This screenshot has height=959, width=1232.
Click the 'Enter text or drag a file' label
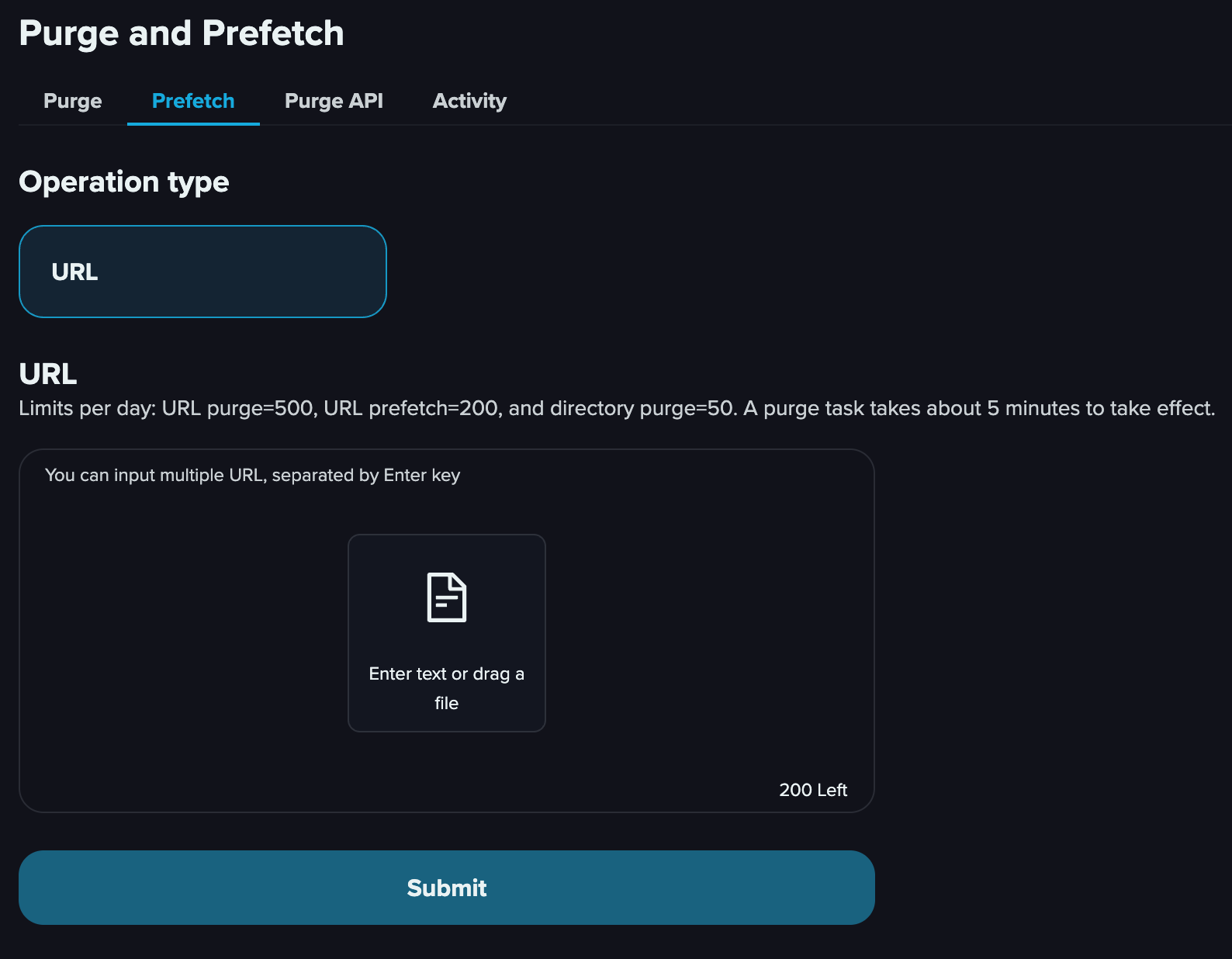coord(447,688)
